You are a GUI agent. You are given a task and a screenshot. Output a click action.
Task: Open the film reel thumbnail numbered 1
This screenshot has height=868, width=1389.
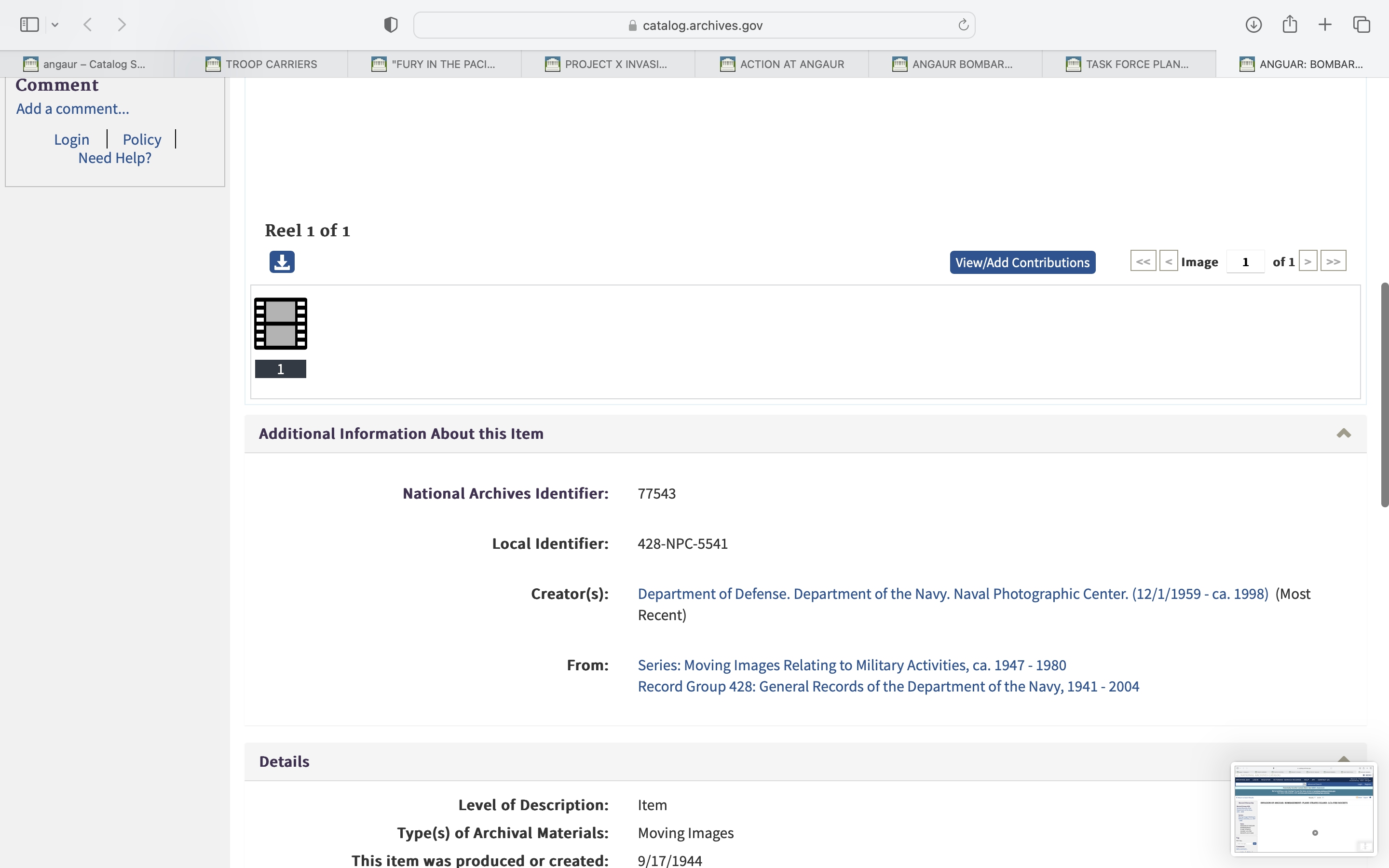281,324
